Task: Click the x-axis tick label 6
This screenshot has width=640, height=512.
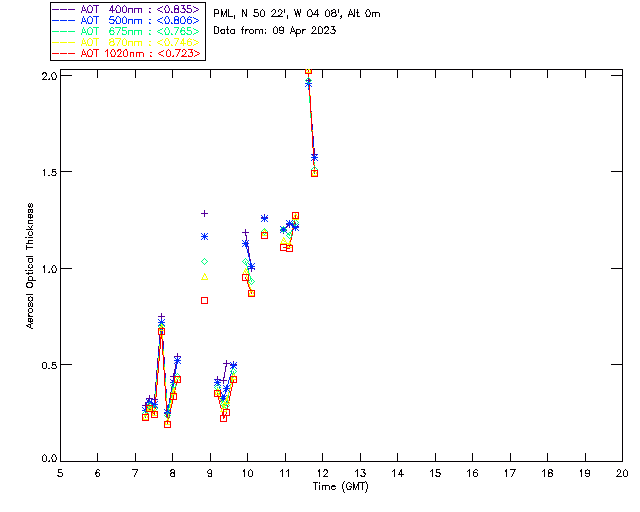Action: [x=98, y=473]
